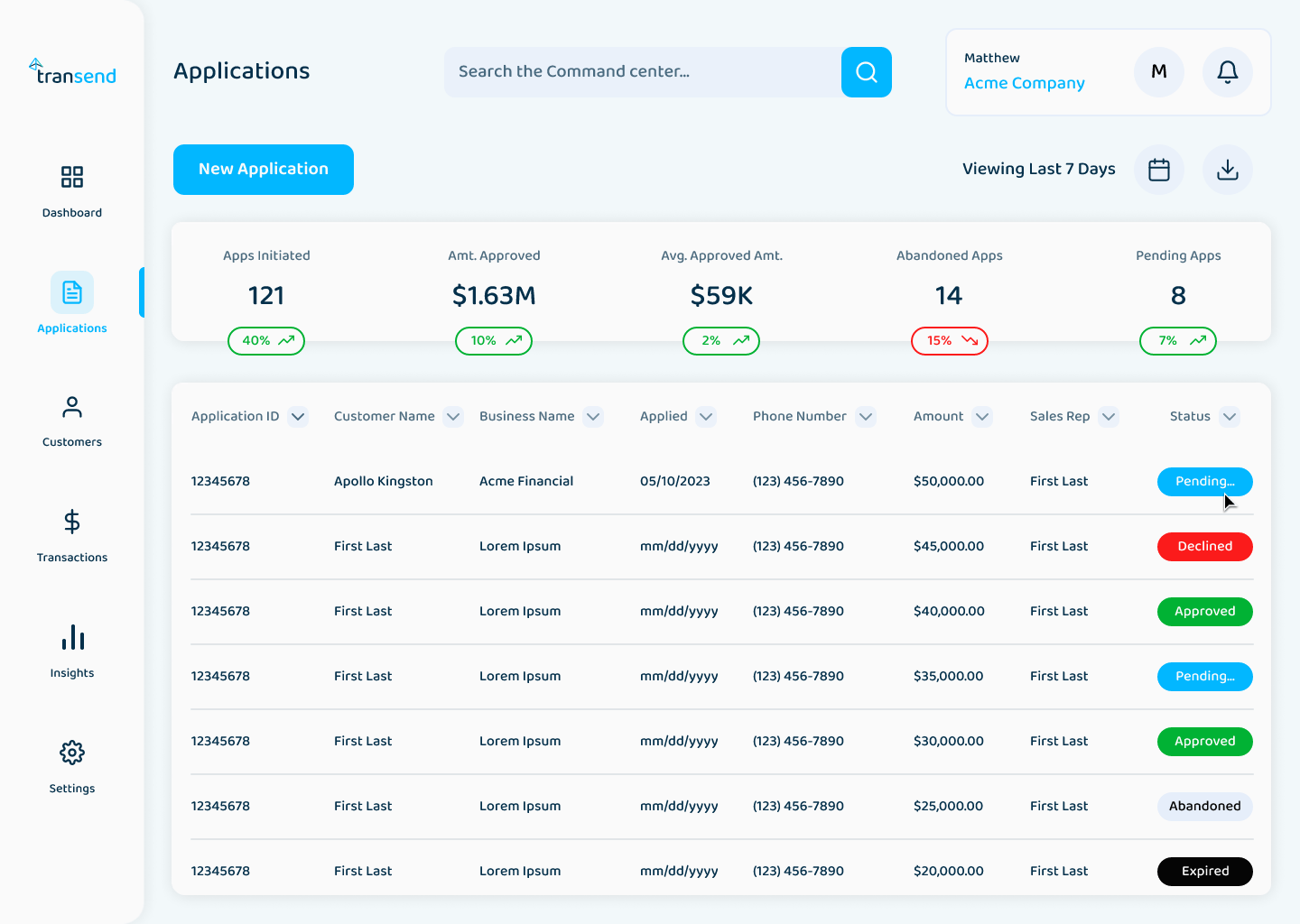The height and width of the screenshot is (924, 1300).
Task: Open the Settings gear icon
Action: [72, 753]
